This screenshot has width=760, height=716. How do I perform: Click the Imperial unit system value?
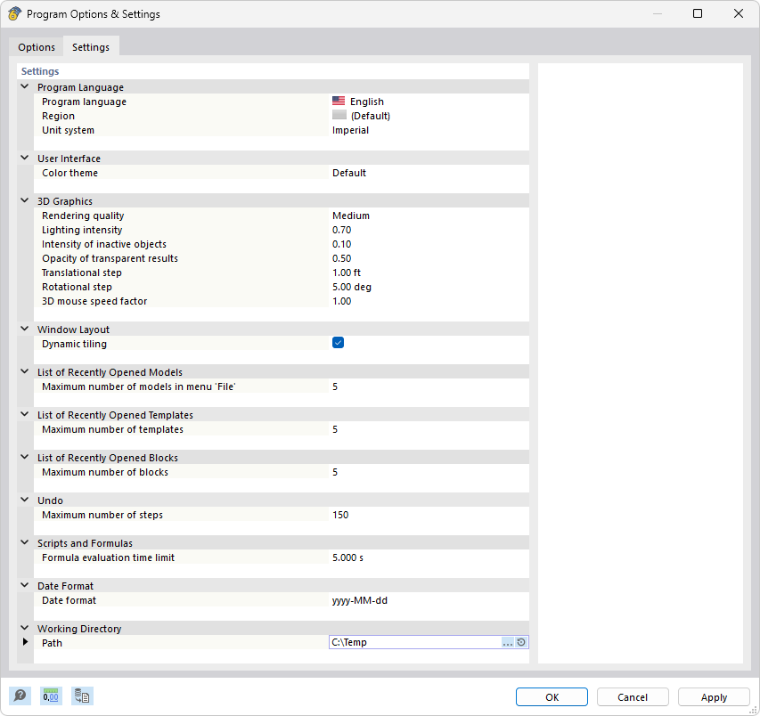click(x=350, y=130)
